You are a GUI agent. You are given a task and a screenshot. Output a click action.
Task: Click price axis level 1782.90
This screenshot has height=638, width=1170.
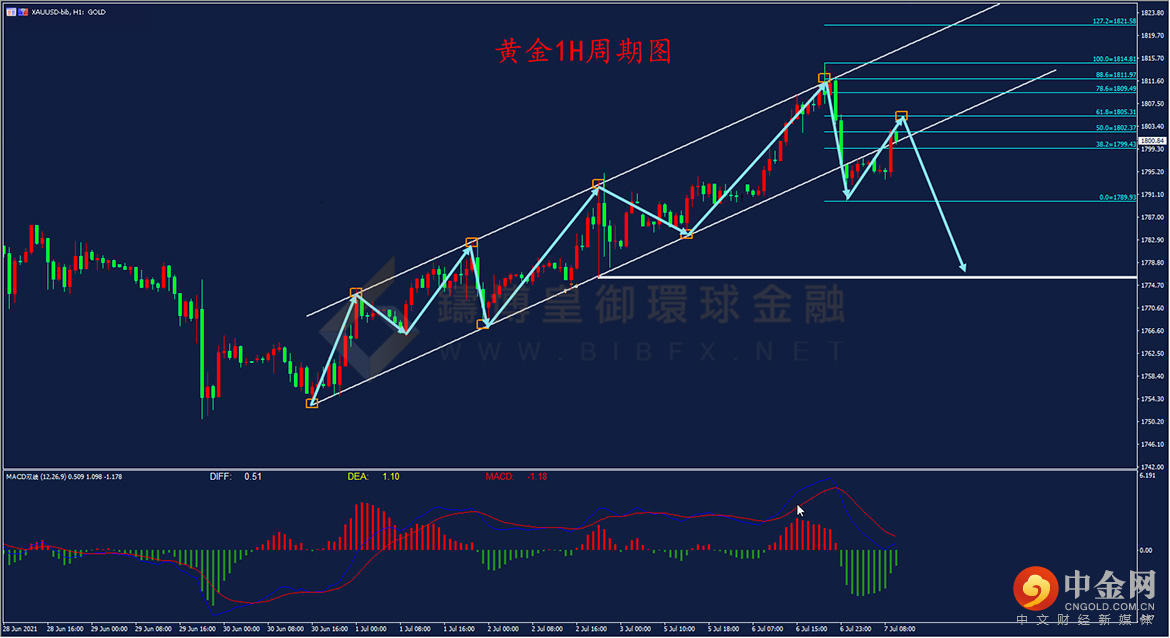[x=1152, y=240]
